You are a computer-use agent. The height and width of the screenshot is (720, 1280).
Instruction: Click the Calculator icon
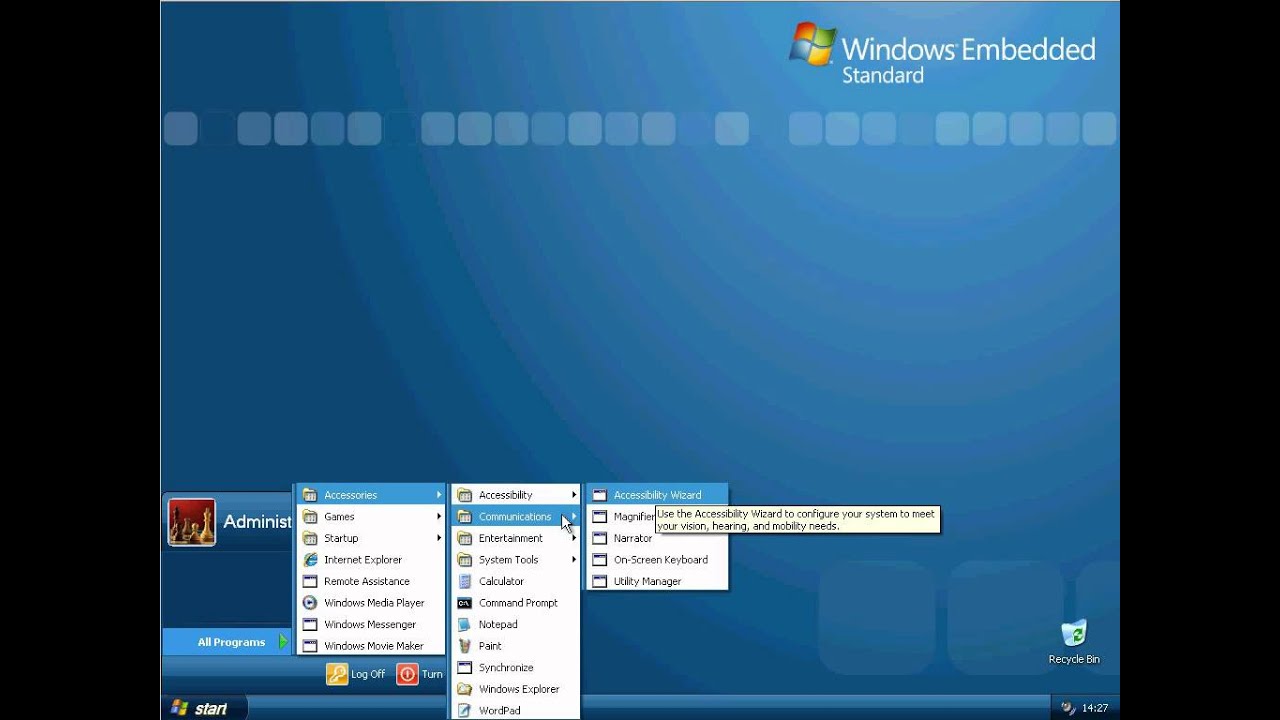click(465, 581)
